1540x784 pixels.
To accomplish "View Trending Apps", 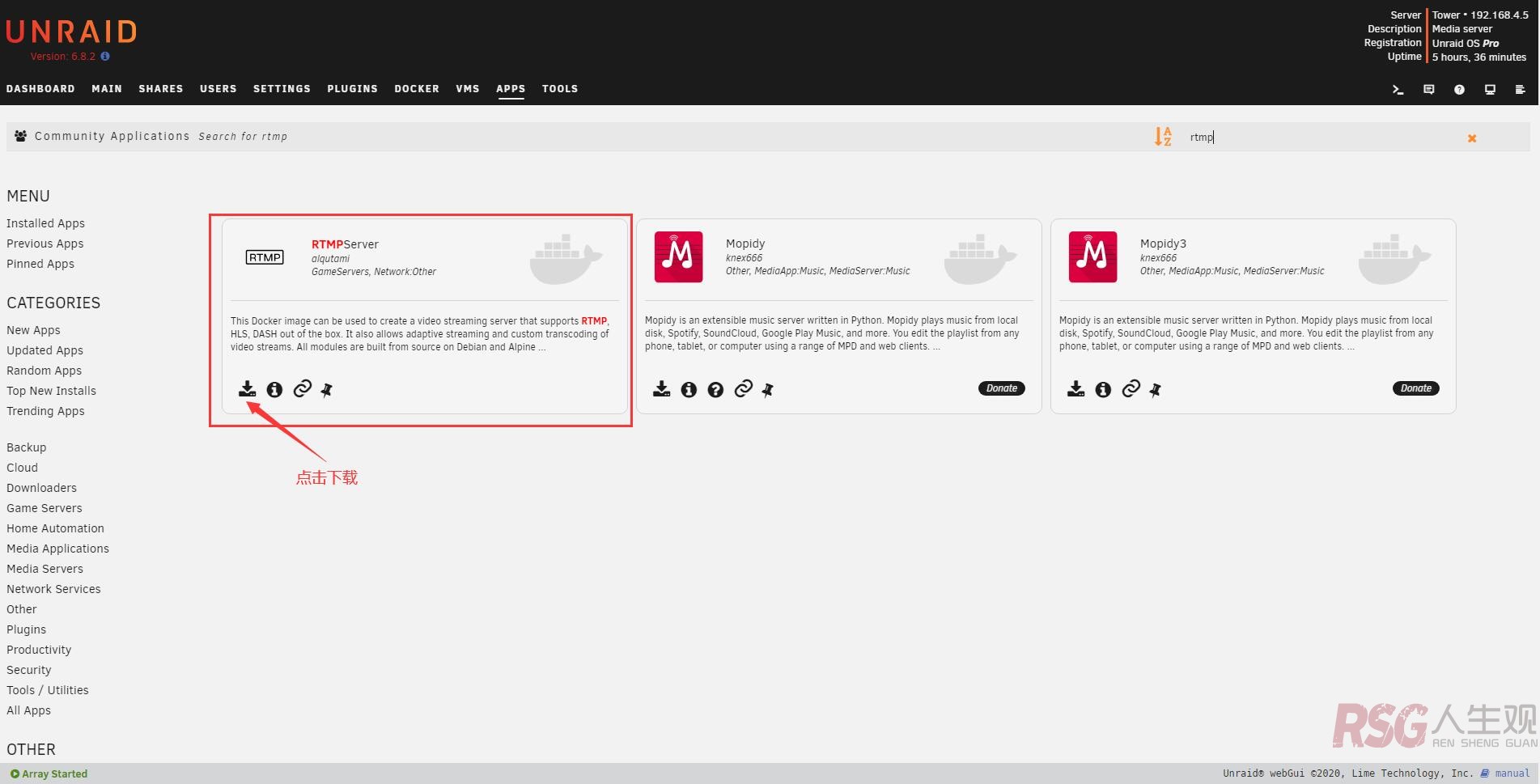I will 45,411.
